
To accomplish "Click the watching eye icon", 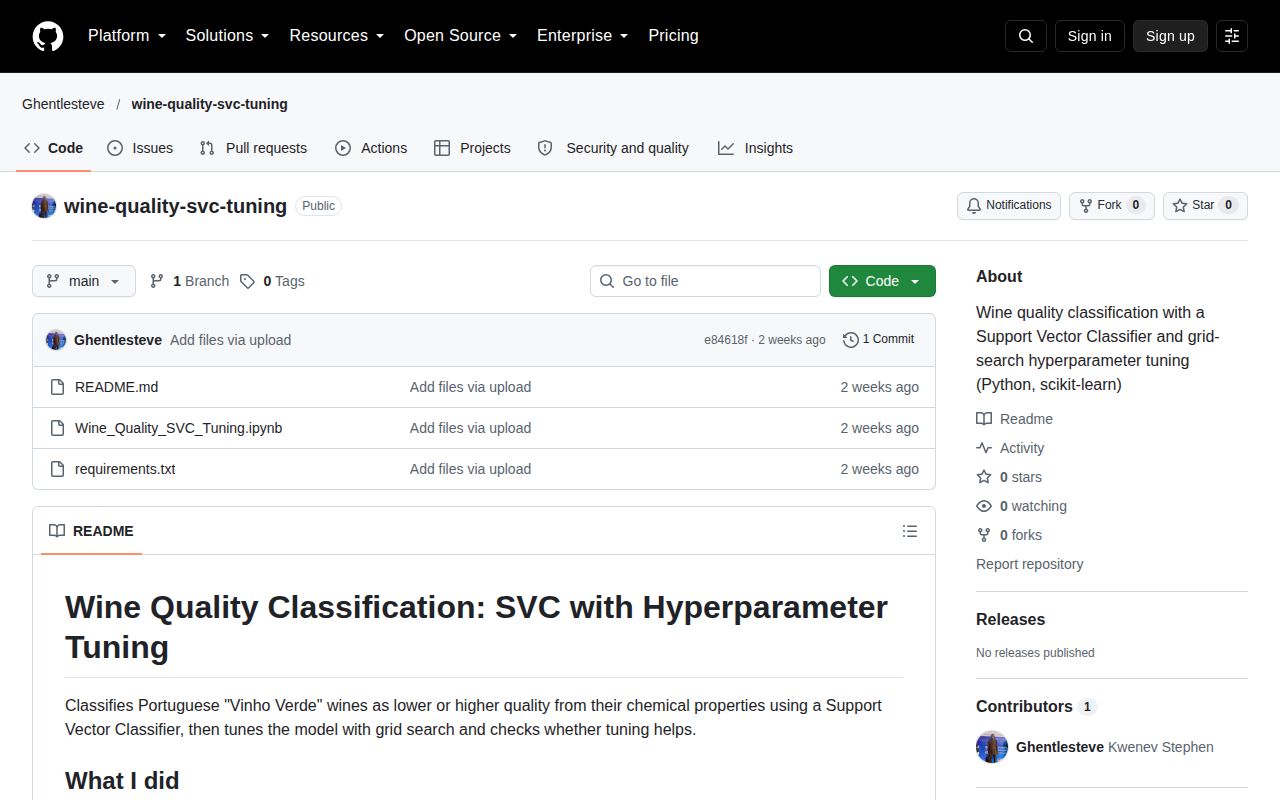I will point(984,506).
